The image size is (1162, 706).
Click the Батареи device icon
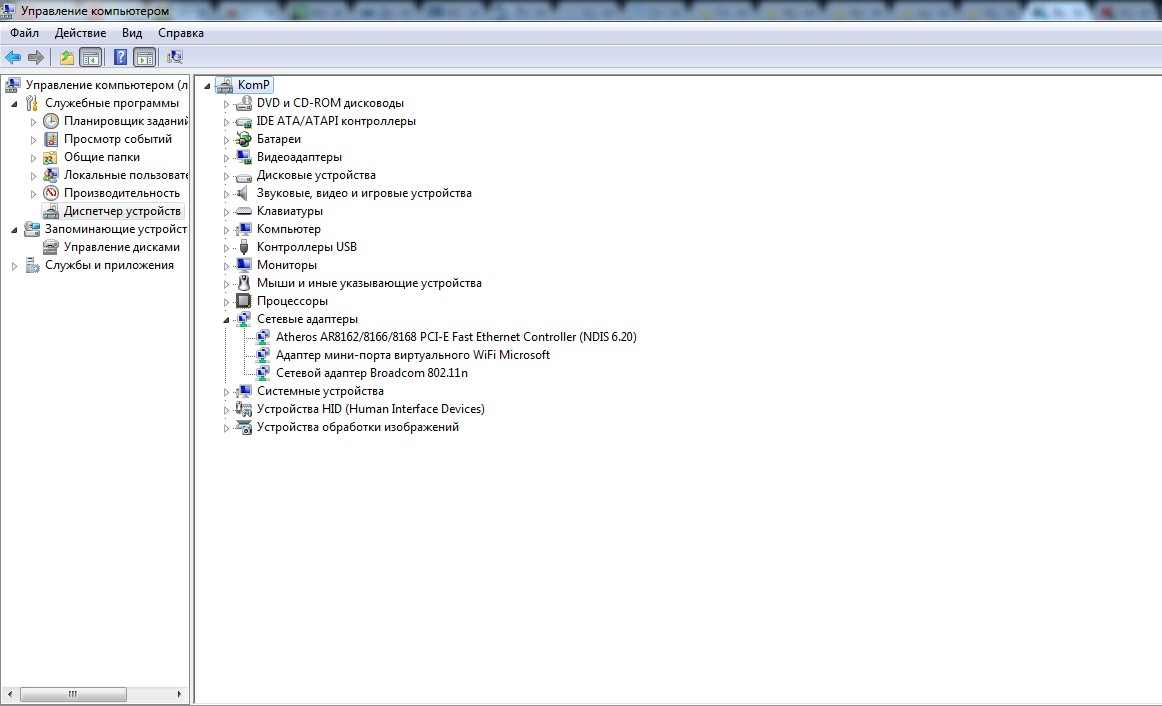pos(244,139)
